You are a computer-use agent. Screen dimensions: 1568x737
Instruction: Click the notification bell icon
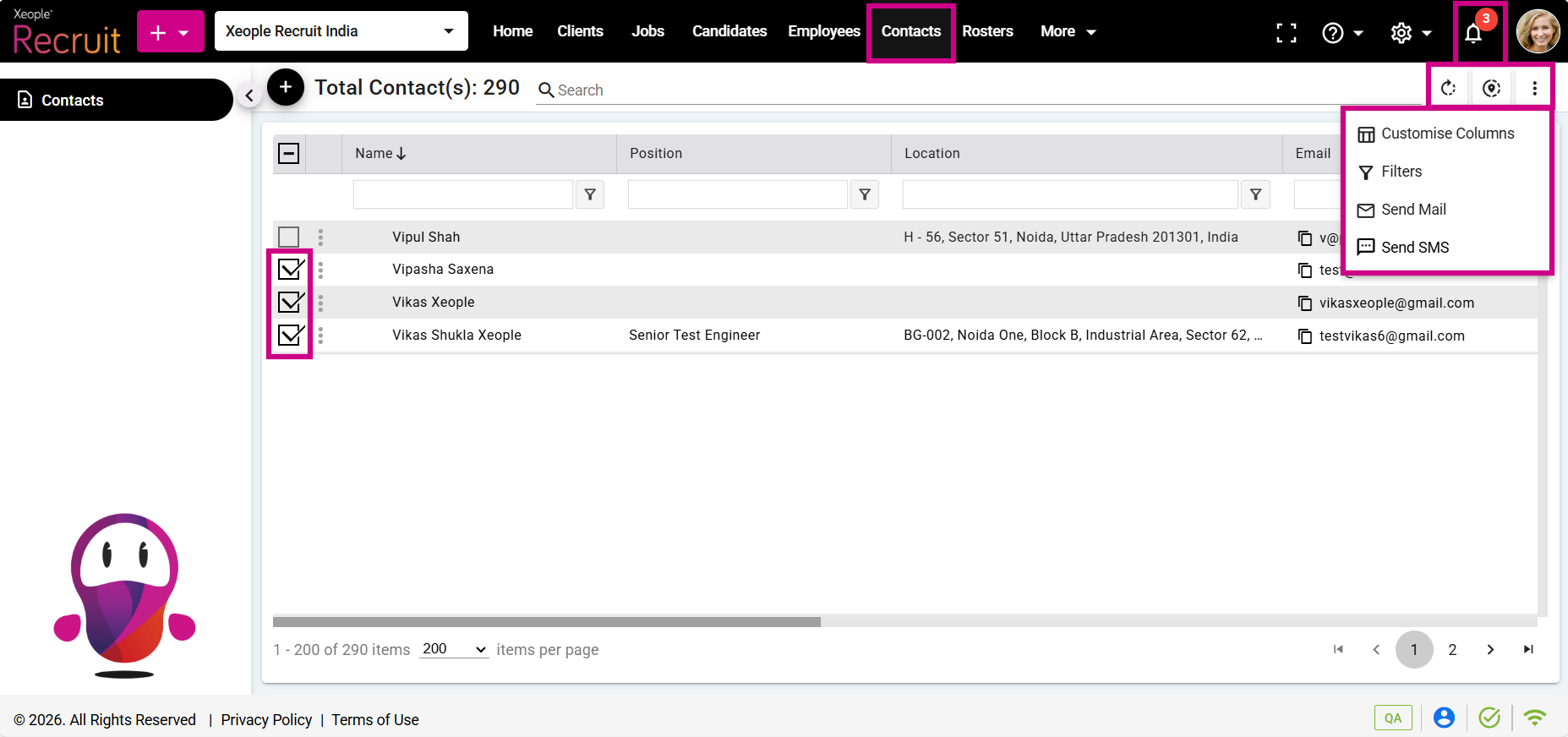[x=1473, y=33]
